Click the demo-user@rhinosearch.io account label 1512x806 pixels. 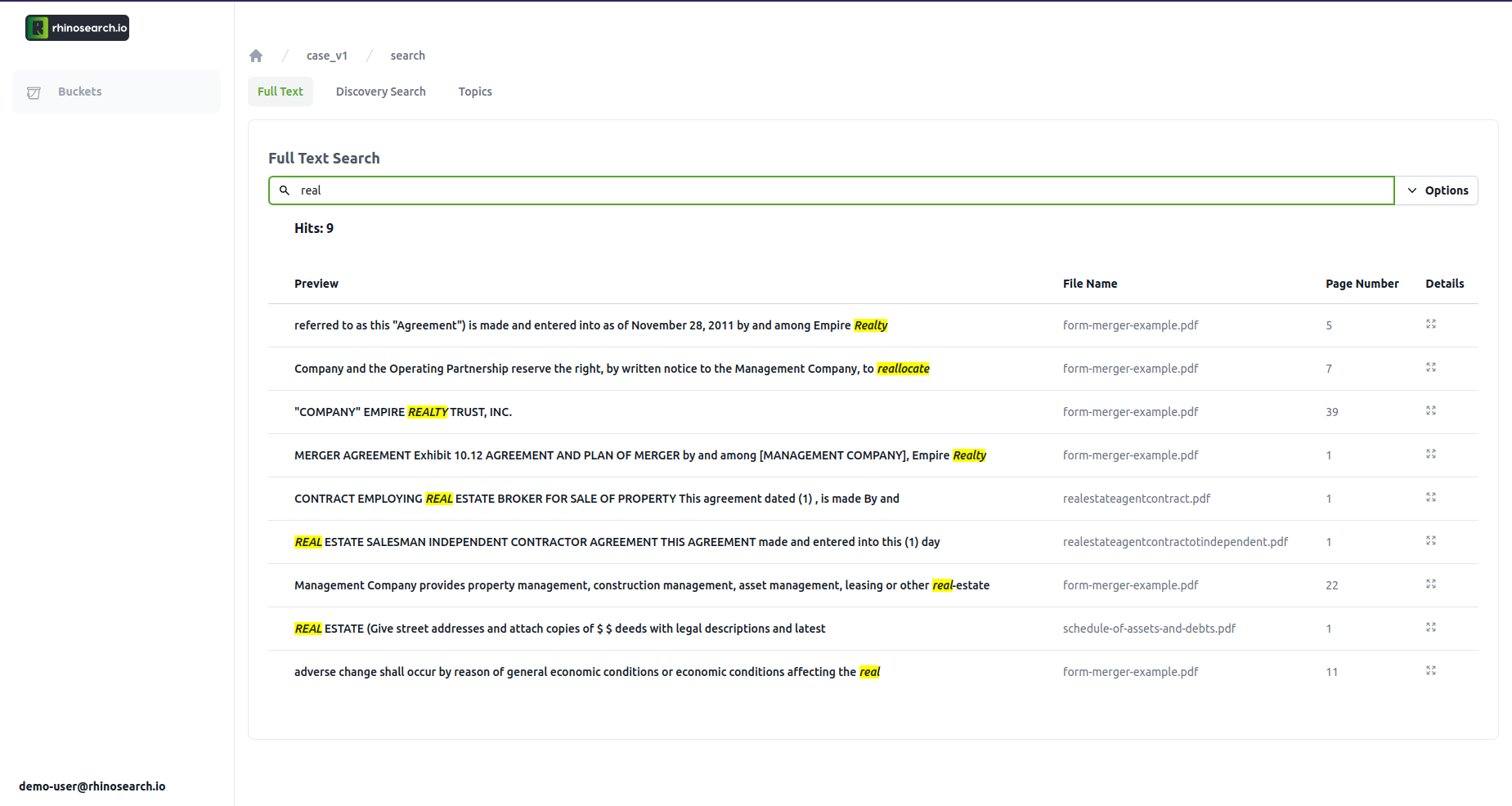point(92,786)
